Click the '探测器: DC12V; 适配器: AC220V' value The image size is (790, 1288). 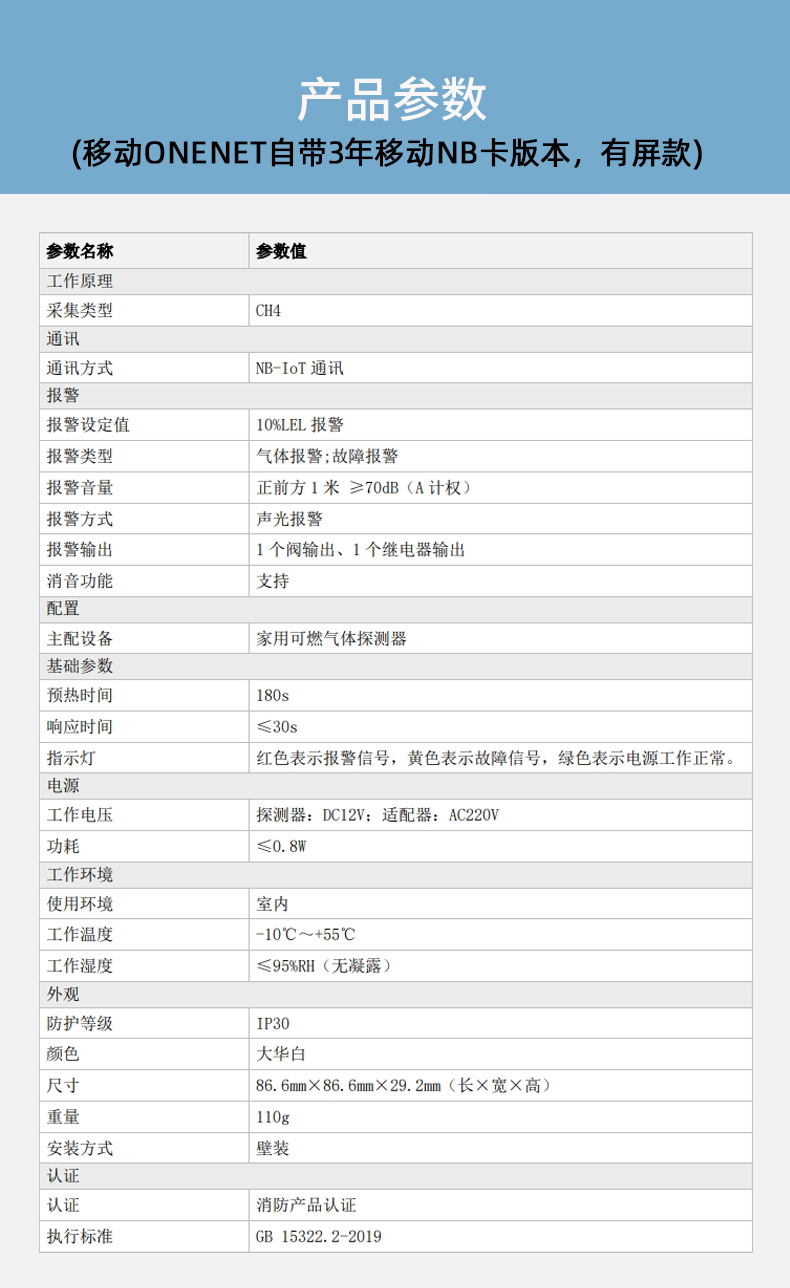pyautogui.click(x=377, y=815)
